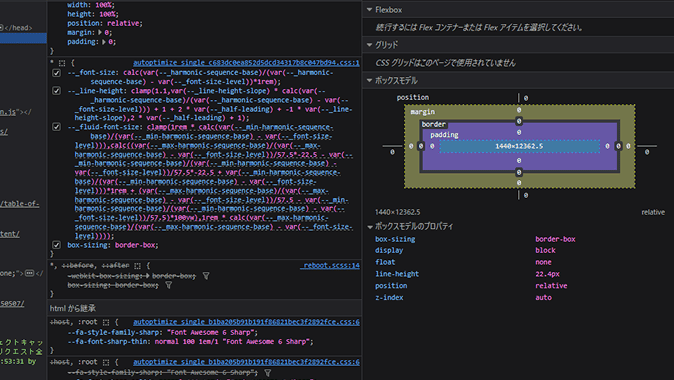Collapse ボックスモデルのプロパティ section
This screenshot has height=380, width=674.
tap(369, 227)
